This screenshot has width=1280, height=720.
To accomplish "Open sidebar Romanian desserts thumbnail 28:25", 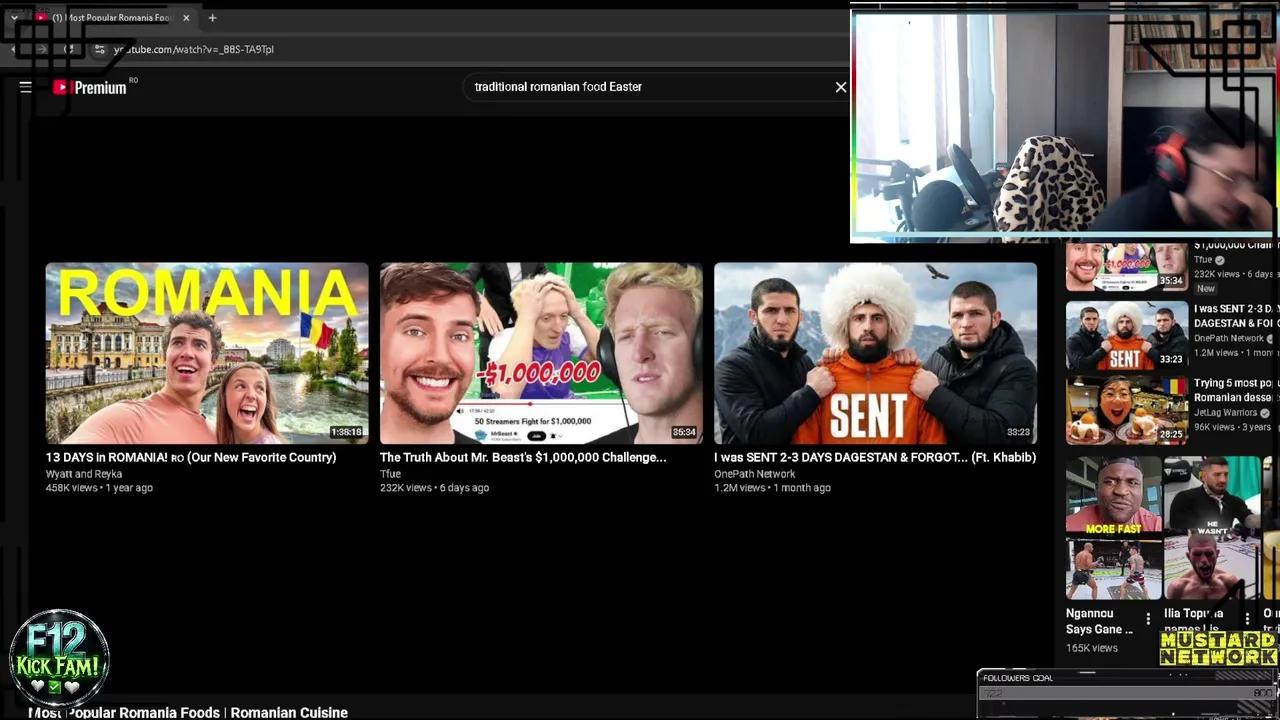I will [x=1127, y=410].
